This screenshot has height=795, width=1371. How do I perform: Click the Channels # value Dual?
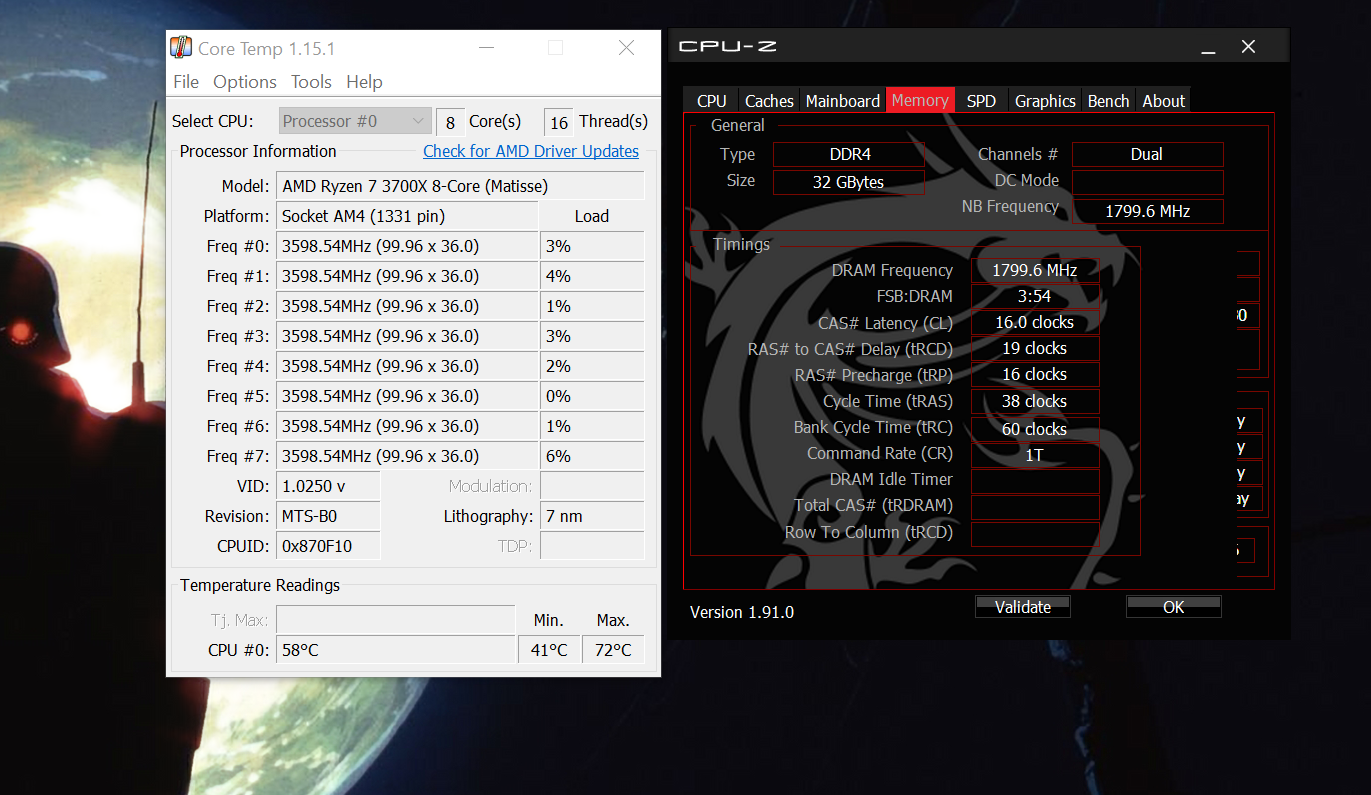[x=1147, y=155]
